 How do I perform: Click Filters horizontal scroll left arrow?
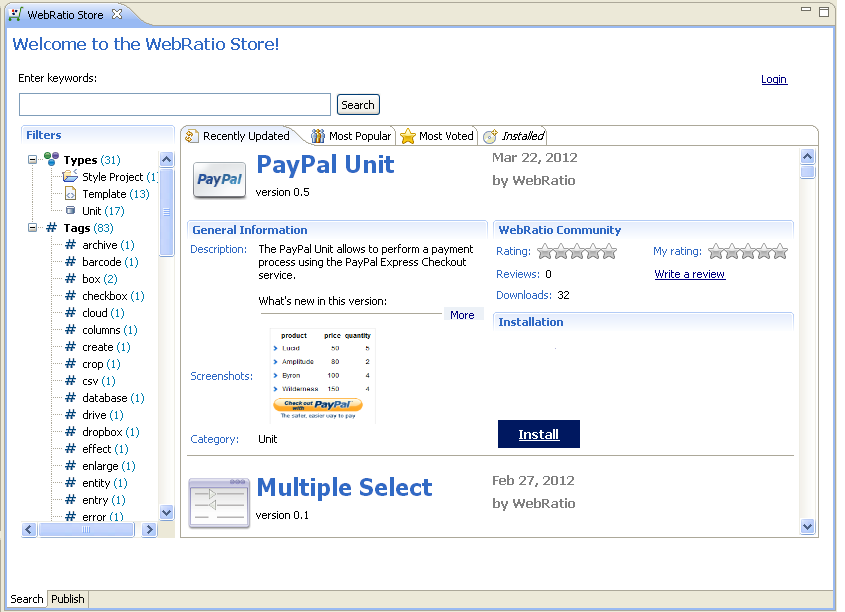[x=29, y=530]
